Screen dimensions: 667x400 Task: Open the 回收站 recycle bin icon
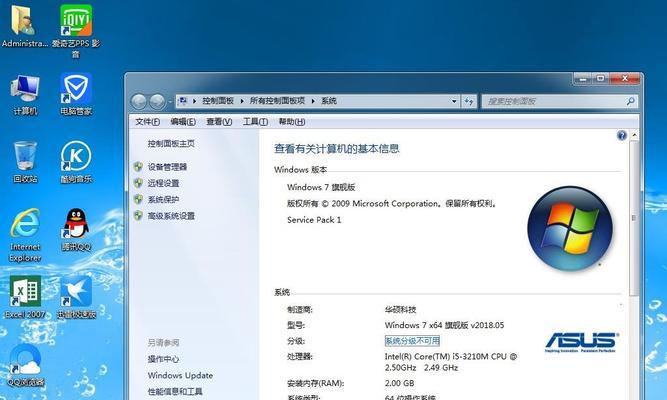point(25,162)
